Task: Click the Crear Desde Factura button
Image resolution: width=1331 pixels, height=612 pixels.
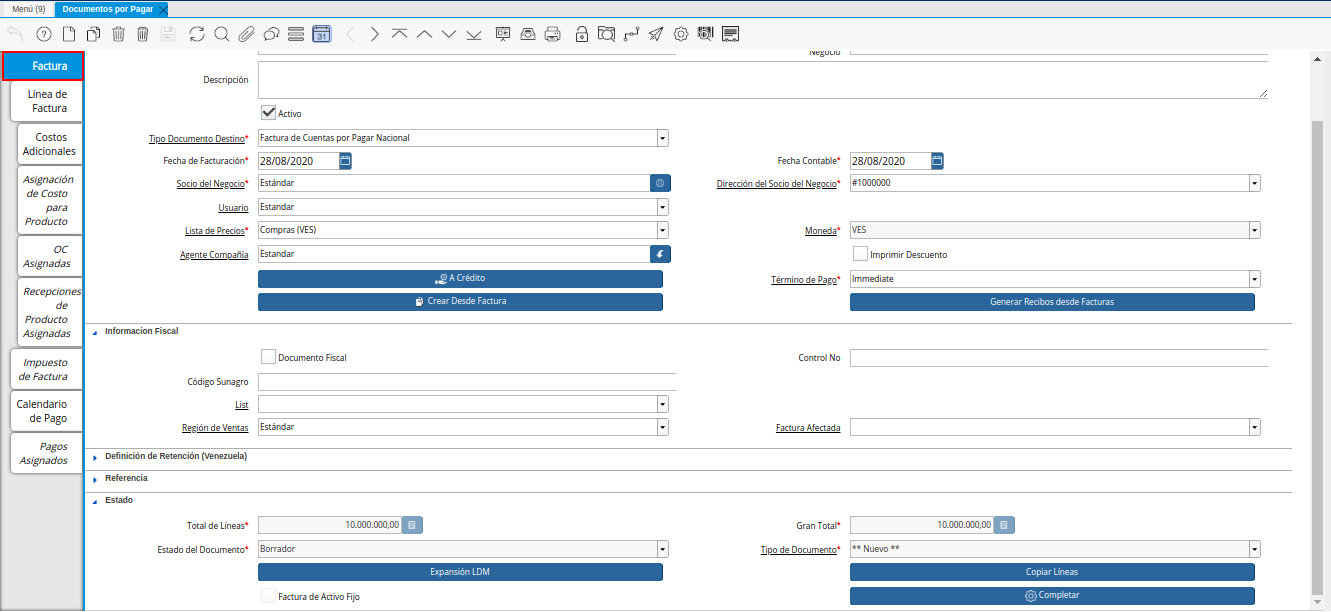Action: (460, 301)
